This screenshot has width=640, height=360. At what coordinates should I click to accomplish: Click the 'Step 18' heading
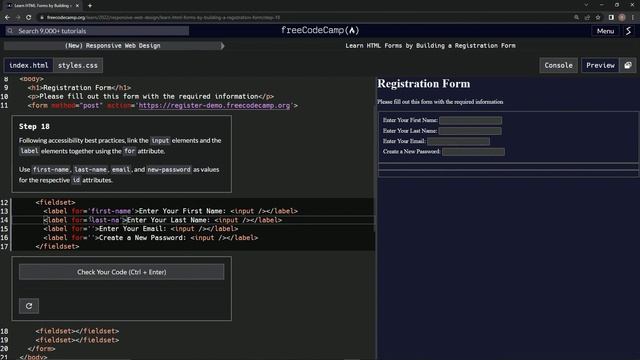tap(34, 127)
